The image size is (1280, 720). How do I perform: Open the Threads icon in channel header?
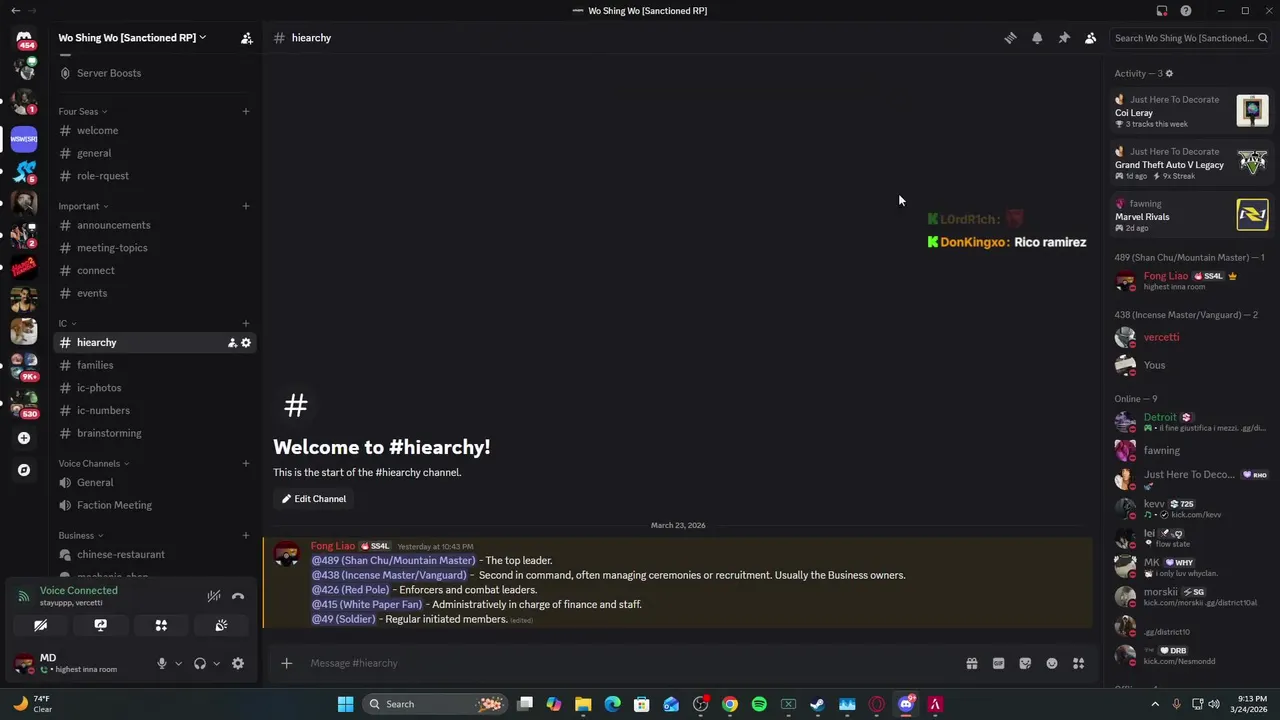pos(1010,38)
